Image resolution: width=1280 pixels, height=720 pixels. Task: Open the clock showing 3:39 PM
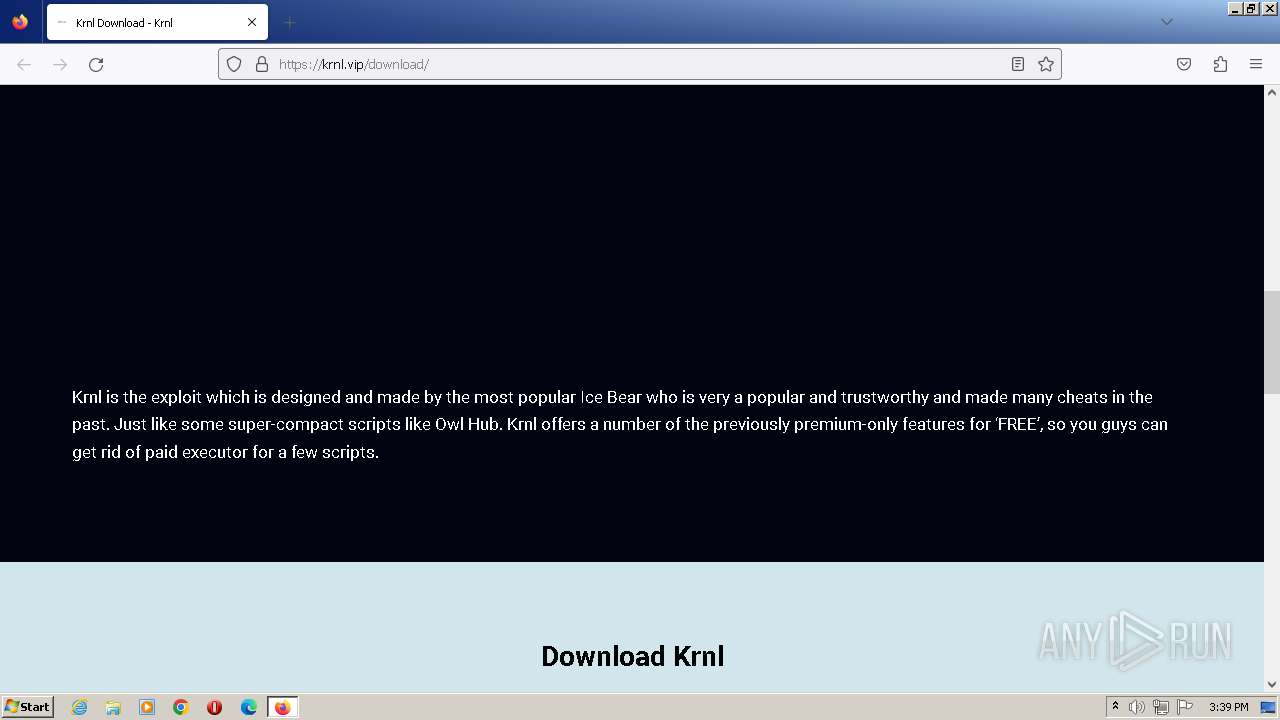click(x=1229, y=707)
